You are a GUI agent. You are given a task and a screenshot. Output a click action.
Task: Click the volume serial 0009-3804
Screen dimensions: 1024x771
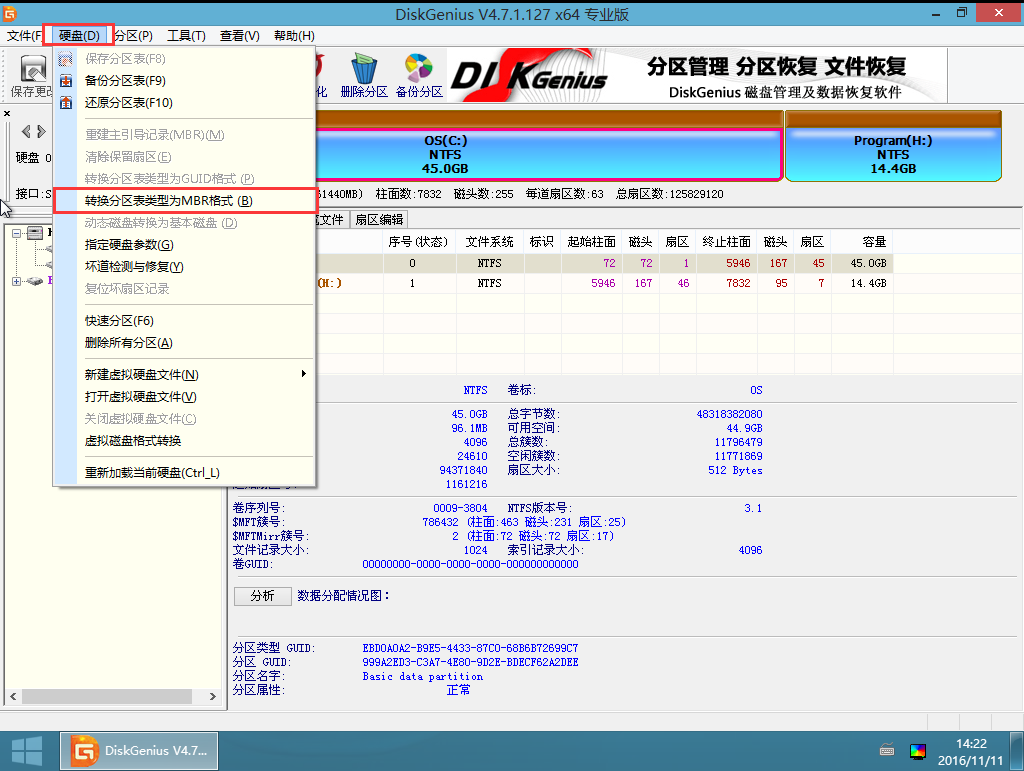coord(460,509)
